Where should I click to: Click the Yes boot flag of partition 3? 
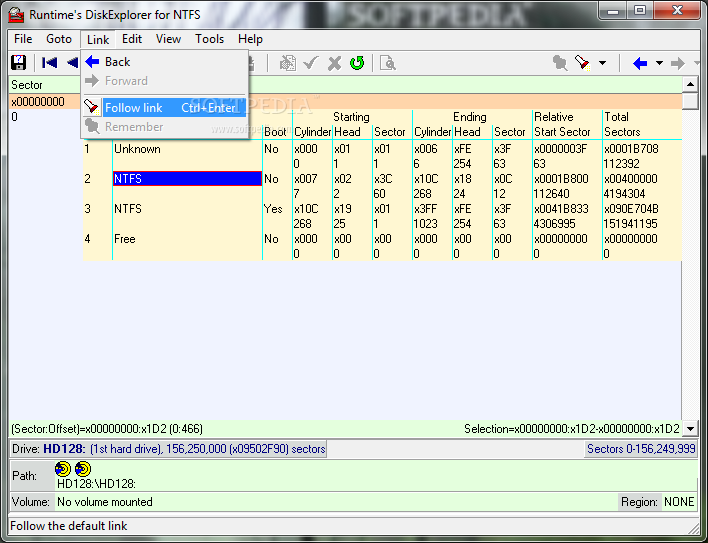coord(273,209)
